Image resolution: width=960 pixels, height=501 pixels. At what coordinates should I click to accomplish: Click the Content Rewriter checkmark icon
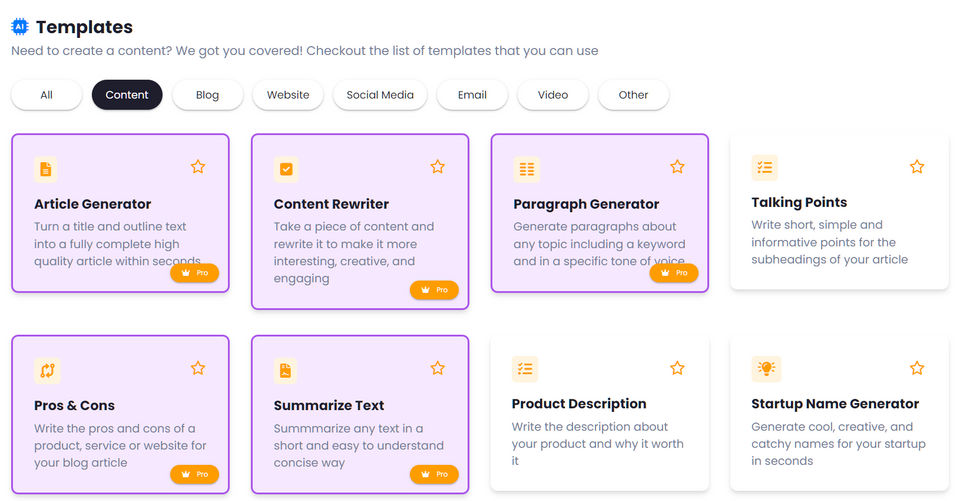(286, 170)
